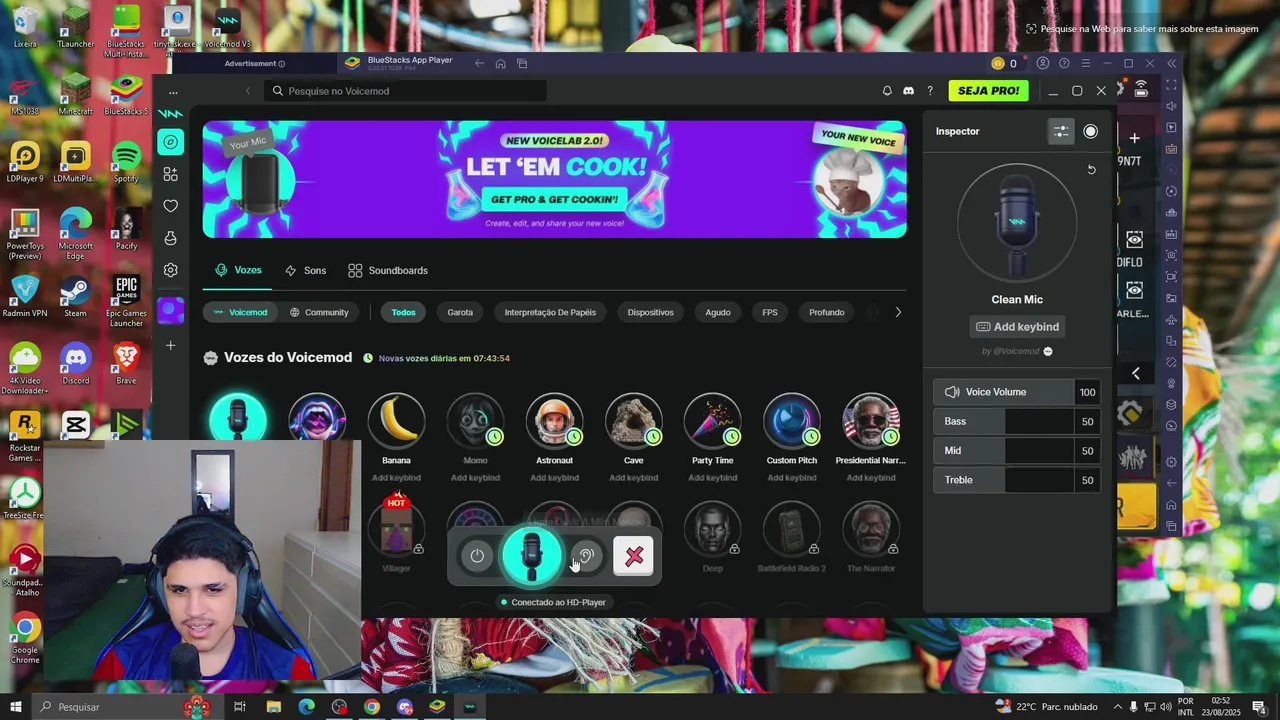This screenshot has width=1280, height=720.
Task: Filter voices by Todos
Action: [x=403, y=312]
